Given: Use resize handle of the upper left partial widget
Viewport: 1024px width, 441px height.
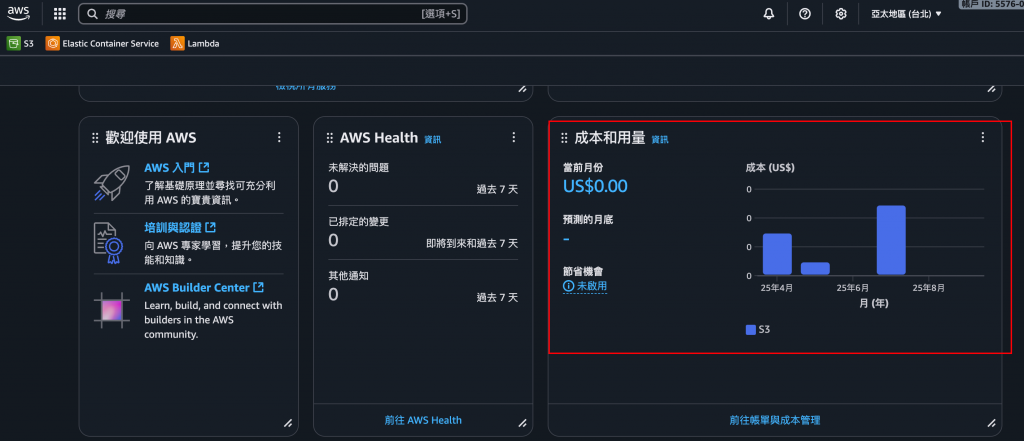Looking at the screenshot, I should point(522,89).
